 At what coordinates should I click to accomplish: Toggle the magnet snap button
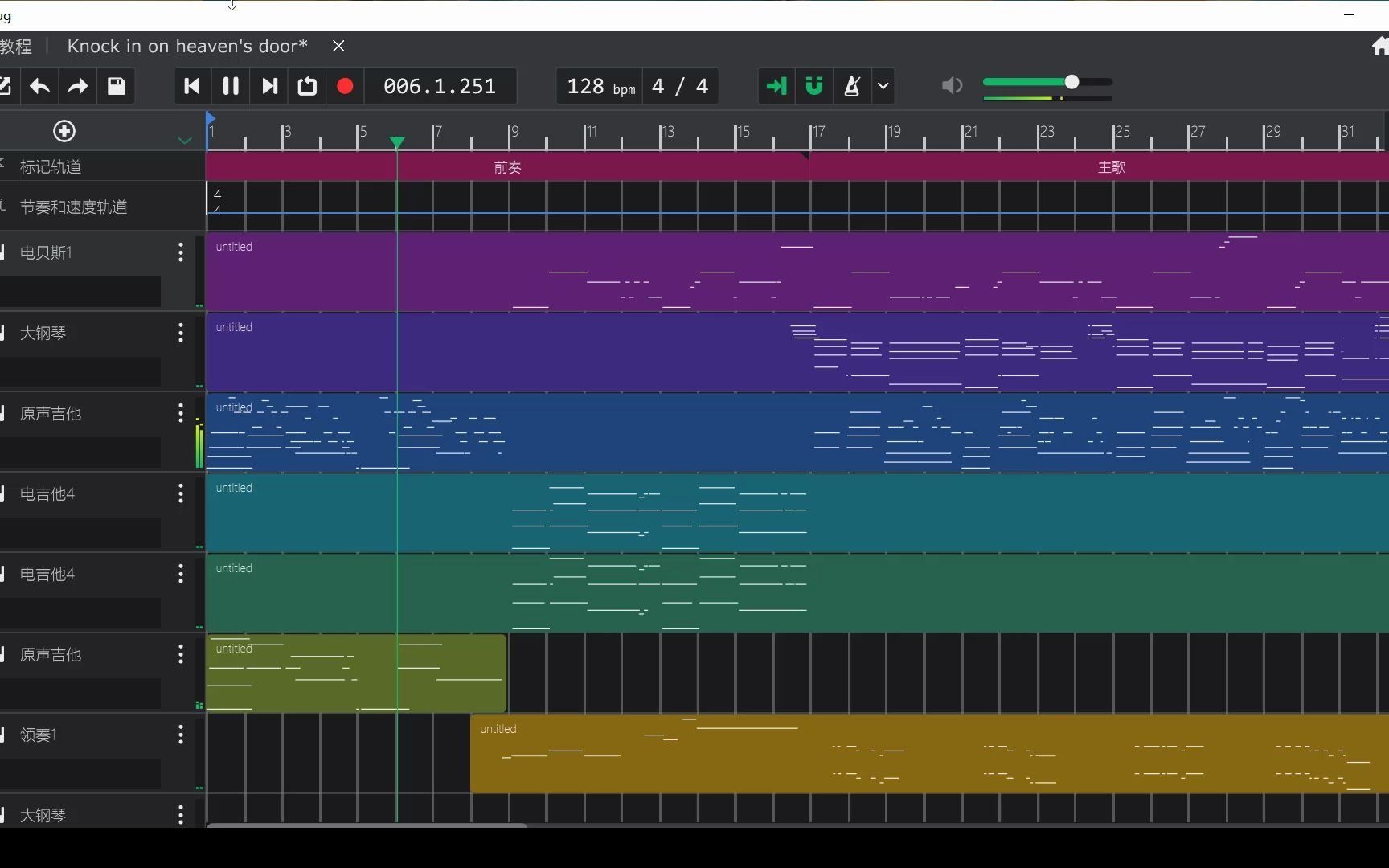click(814, 86)
